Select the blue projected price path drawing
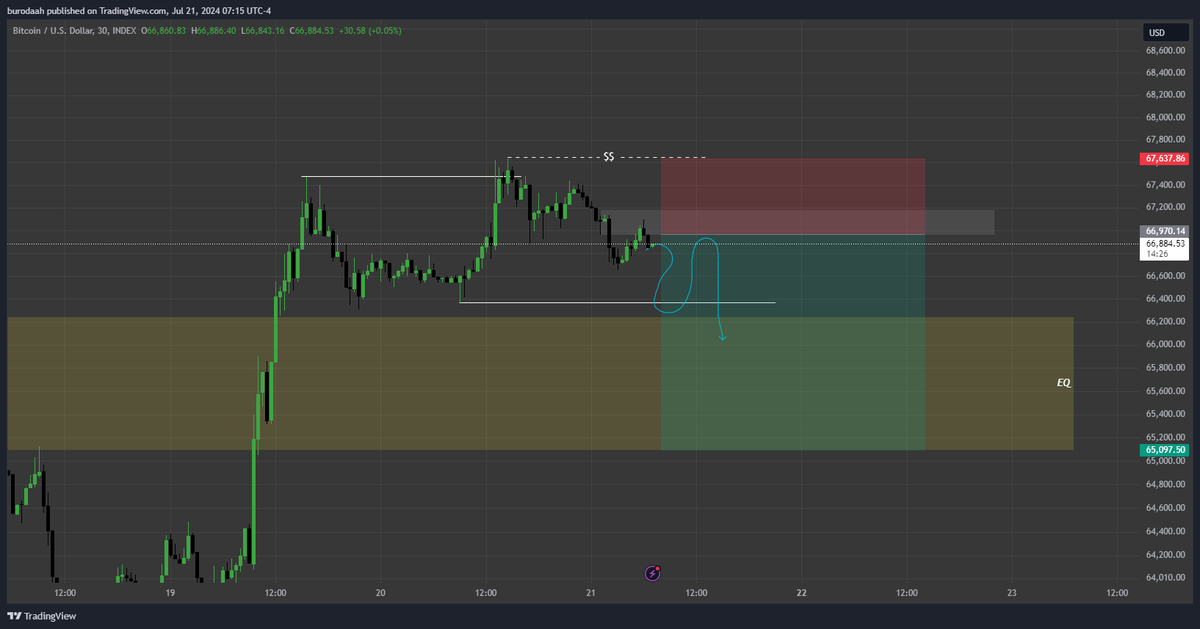Viewport: 1200px width, 629px height. pos(689,289)
